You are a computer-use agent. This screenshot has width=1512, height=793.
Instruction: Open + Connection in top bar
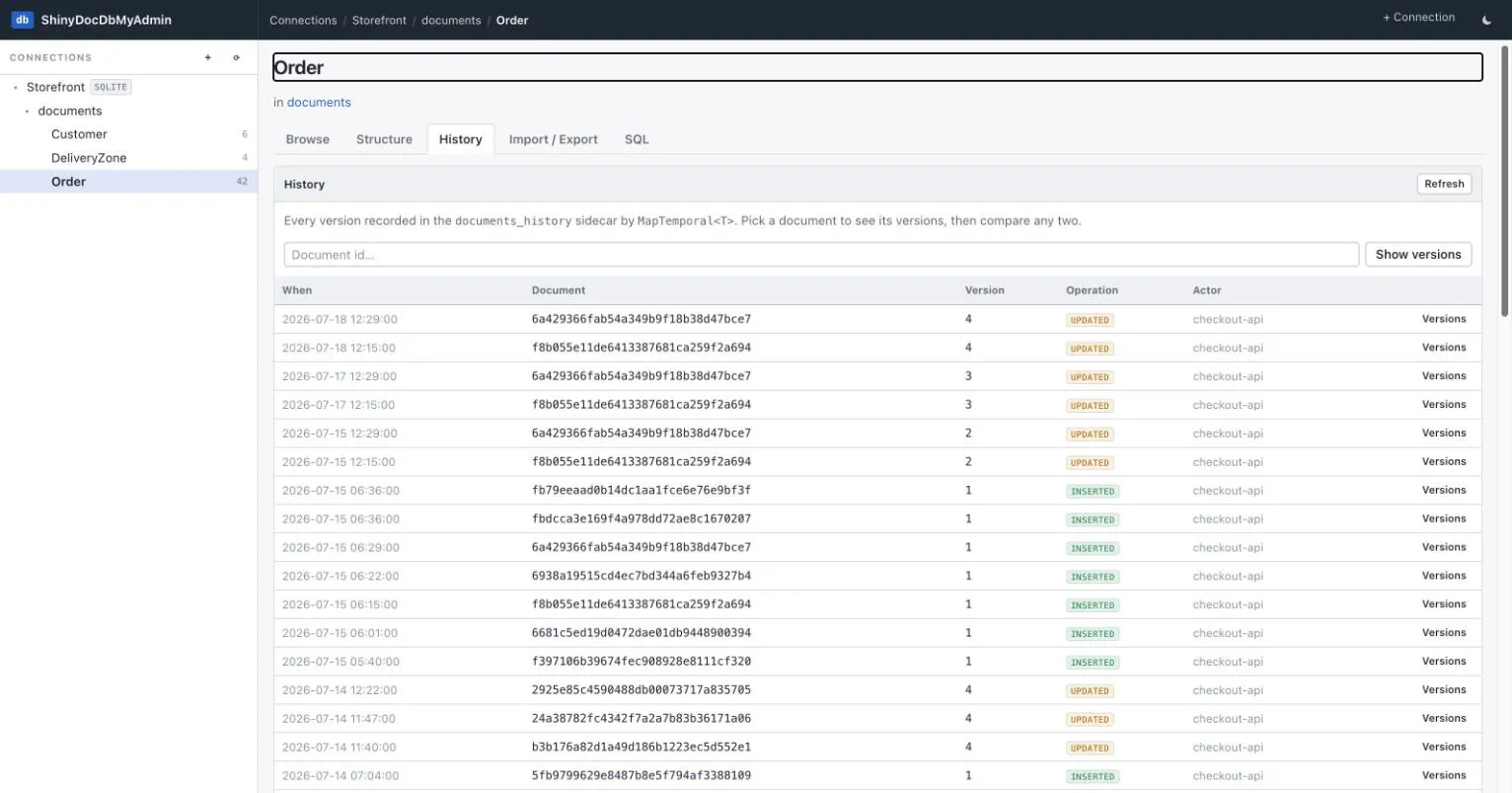[x=1418, y=18]
